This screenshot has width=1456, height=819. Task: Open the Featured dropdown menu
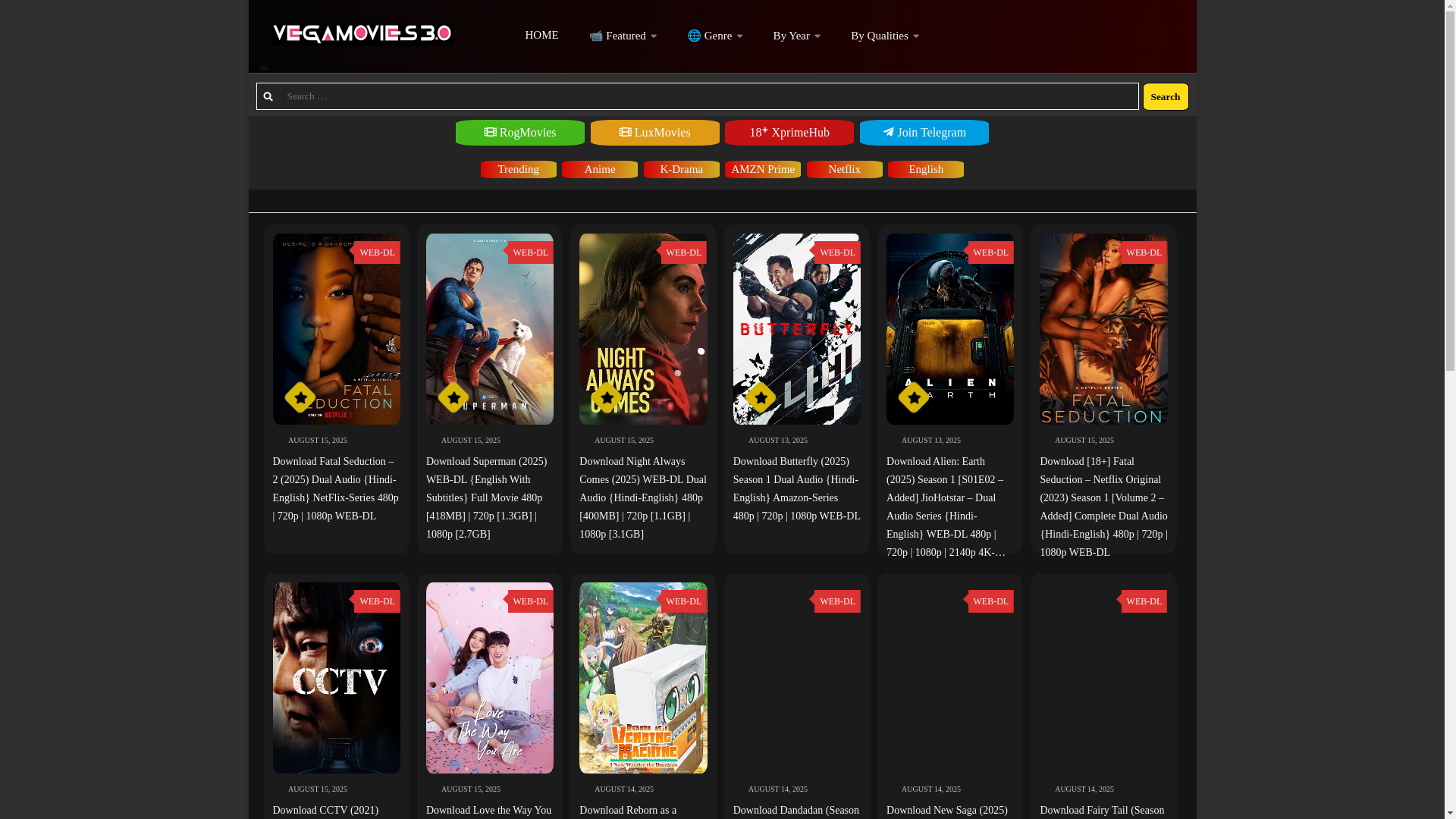click(x=623, y=36)
